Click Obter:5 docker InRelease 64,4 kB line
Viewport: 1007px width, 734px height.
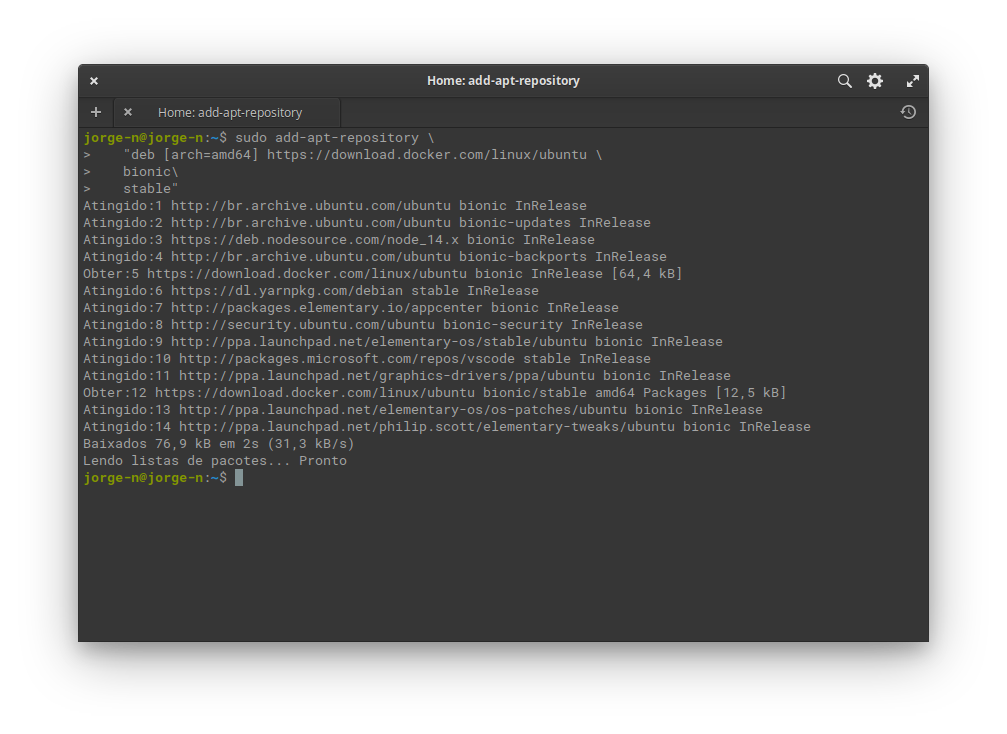click(x=383, y=274)
